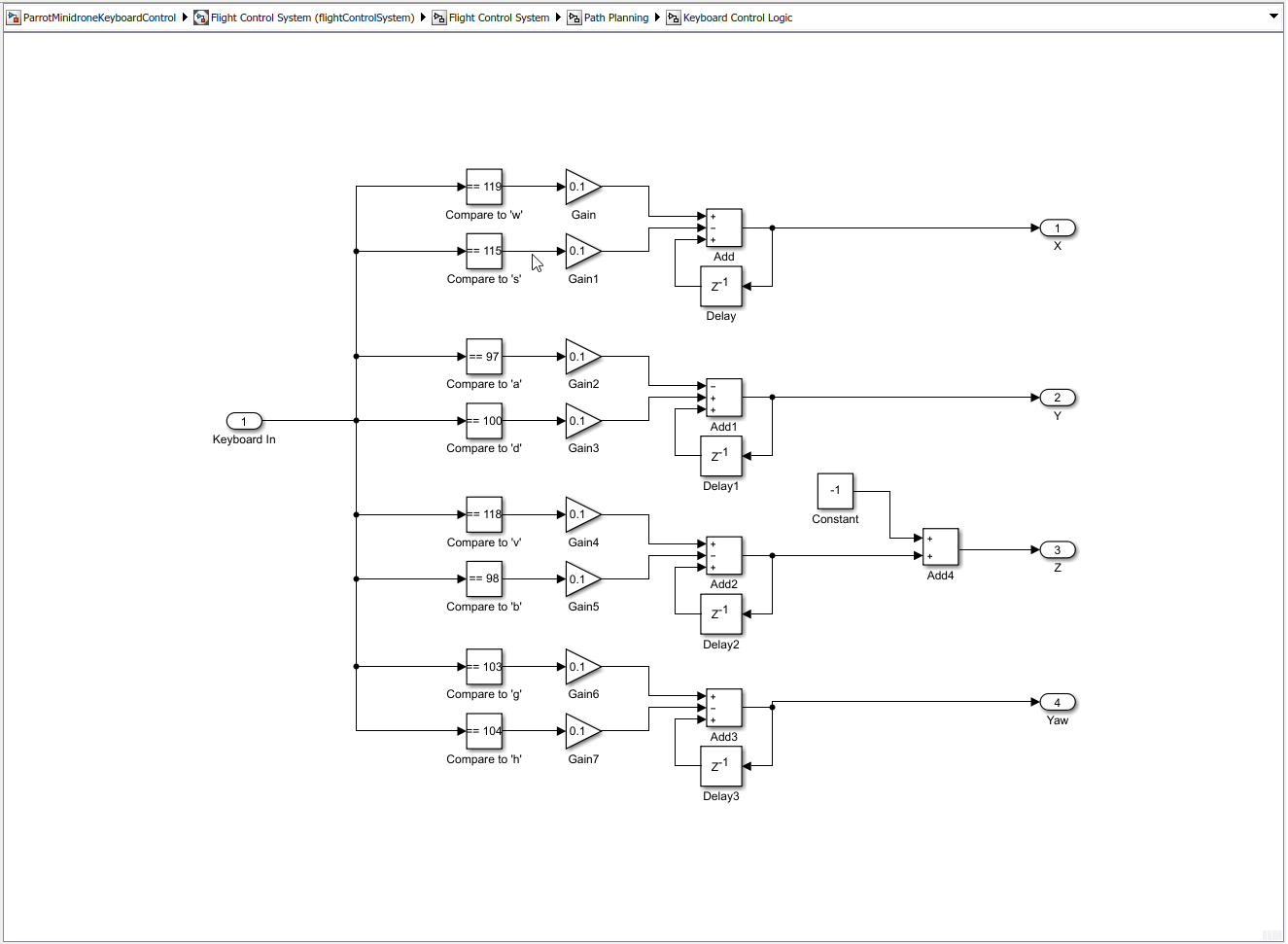Viewport: 1288px width, 944px height.
Task: Select the Compare to 'g' block
Action: (x=484, y=667)
